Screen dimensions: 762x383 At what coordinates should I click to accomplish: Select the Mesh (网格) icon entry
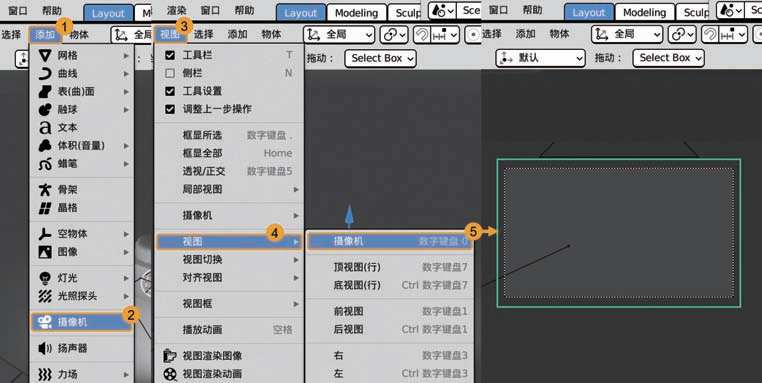pyautogui.click(x=45, y=55)
